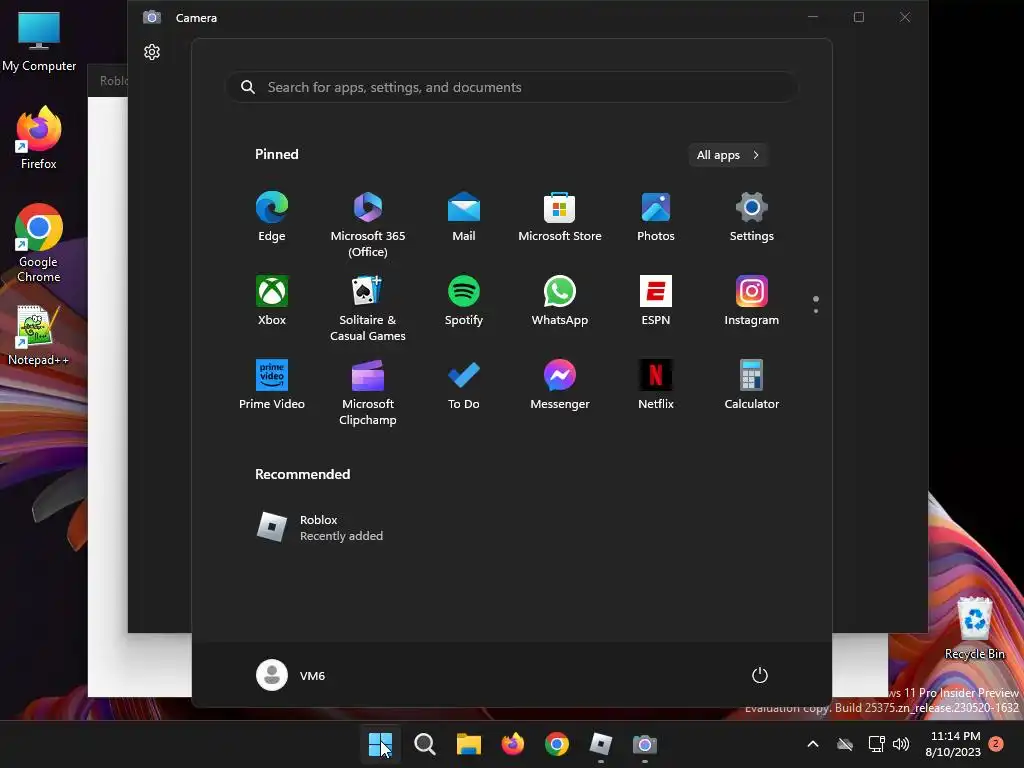Switch to Camera app on taskbar
This screenshot has height=768, width=1024.
(x=645, y=744)
